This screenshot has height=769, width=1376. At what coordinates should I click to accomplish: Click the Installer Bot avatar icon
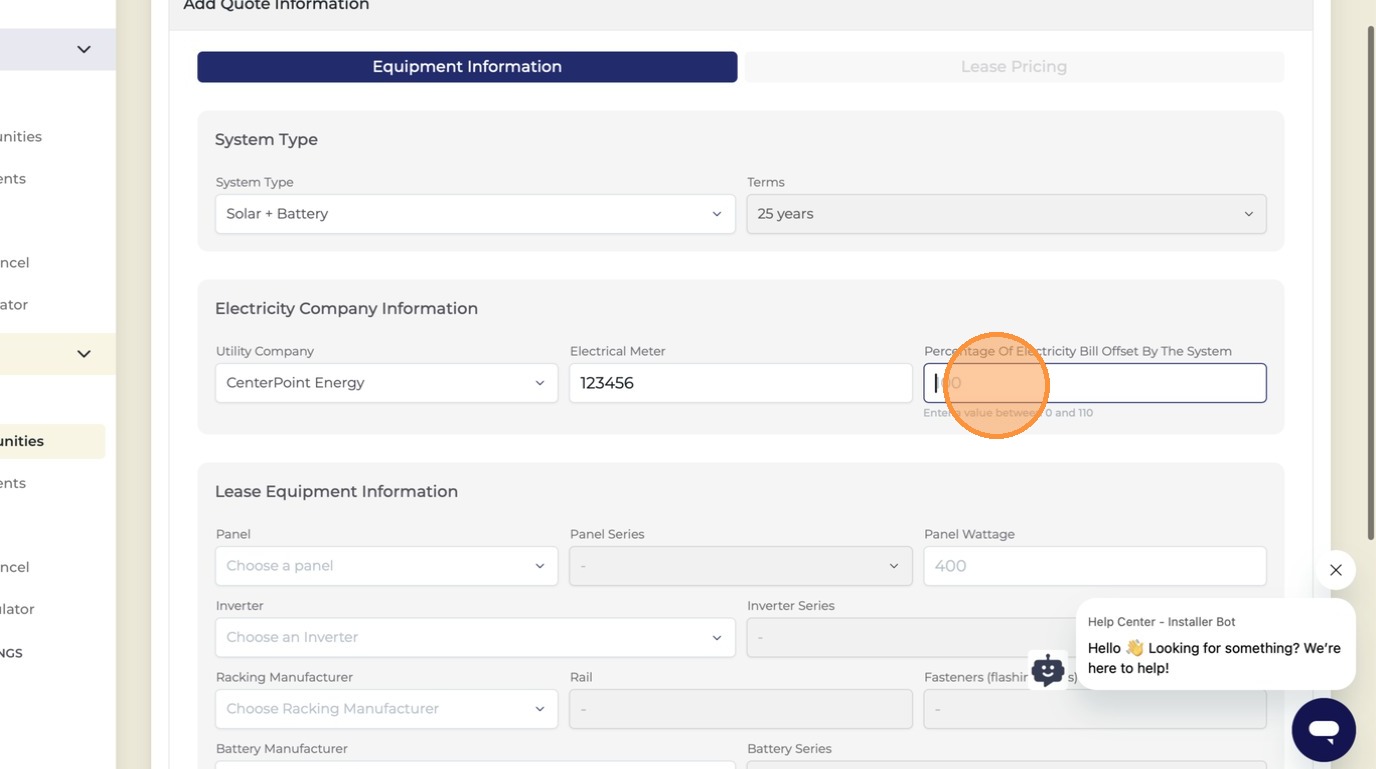[1048, 670]
